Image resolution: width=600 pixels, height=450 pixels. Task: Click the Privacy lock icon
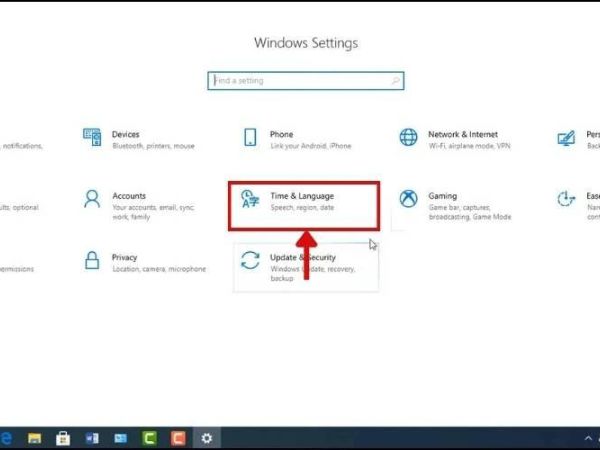pos(92,260)
